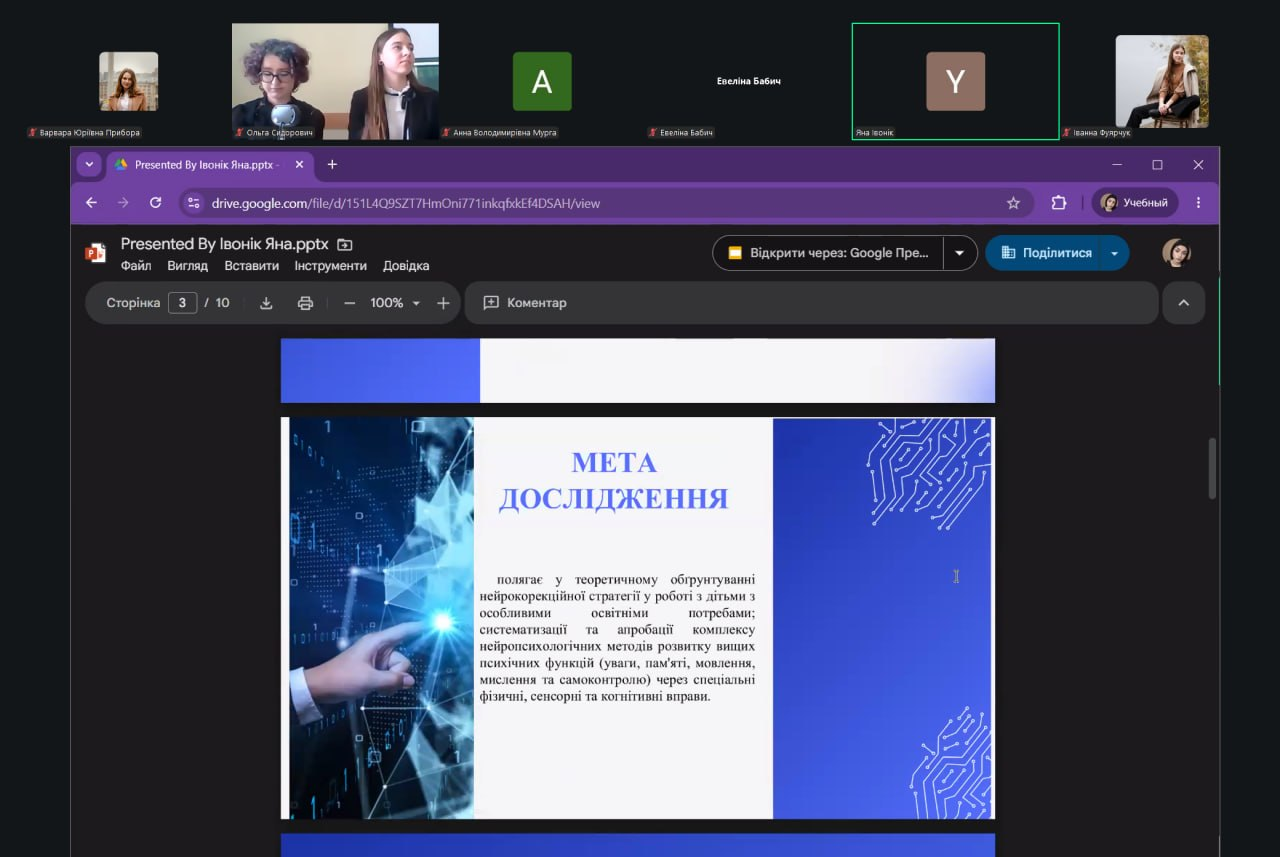Click muted mic icon beside Ольга Сидорович

(239, 132)
